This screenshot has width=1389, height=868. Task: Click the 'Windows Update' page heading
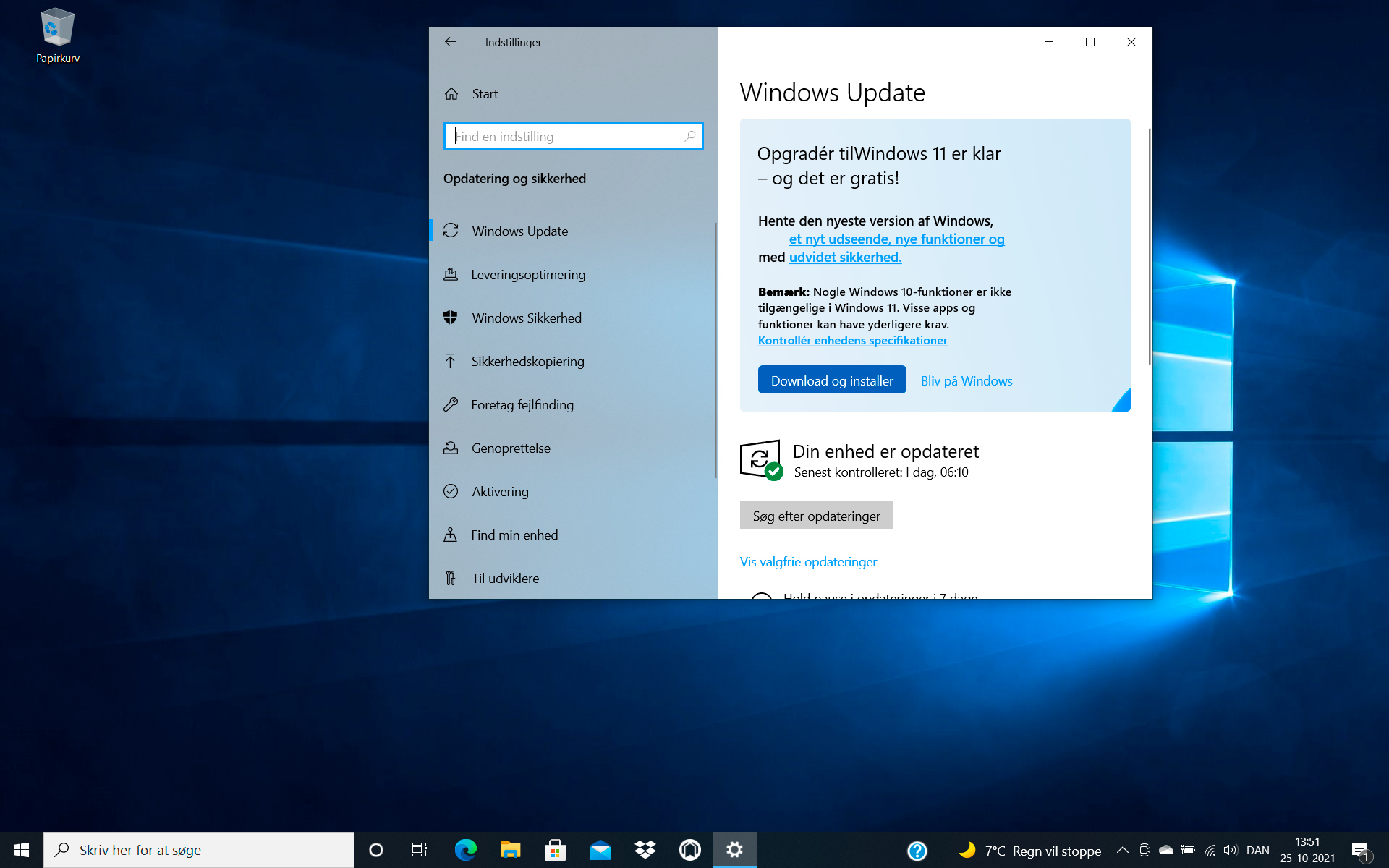click(x=832, y=93)
